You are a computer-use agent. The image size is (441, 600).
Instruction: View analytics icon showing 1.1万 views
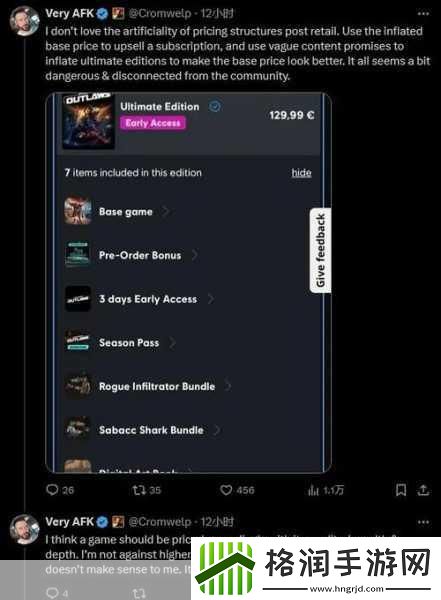coord(313,490)
